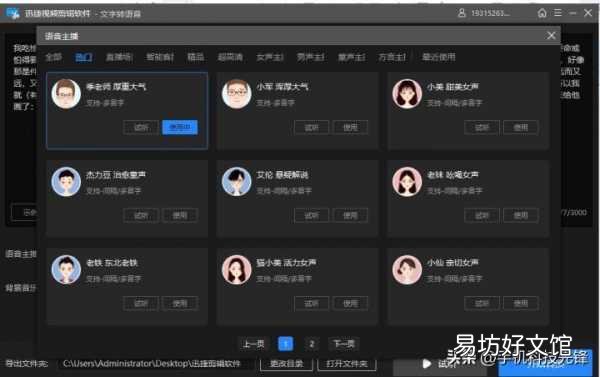Go to home via the house icon
This screenshot has height=377, width=600.
542,13
